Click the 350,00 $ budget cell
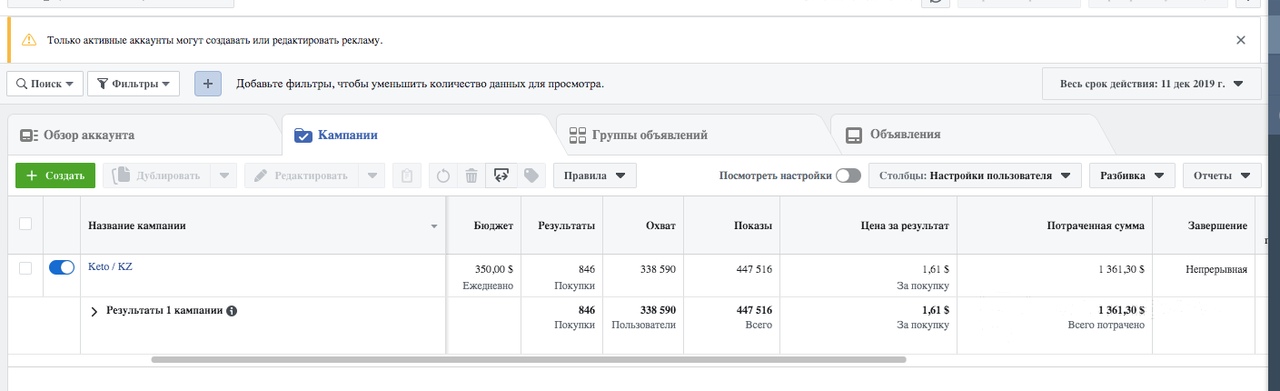Screen dimensions: 1280x391 (484, 276)
